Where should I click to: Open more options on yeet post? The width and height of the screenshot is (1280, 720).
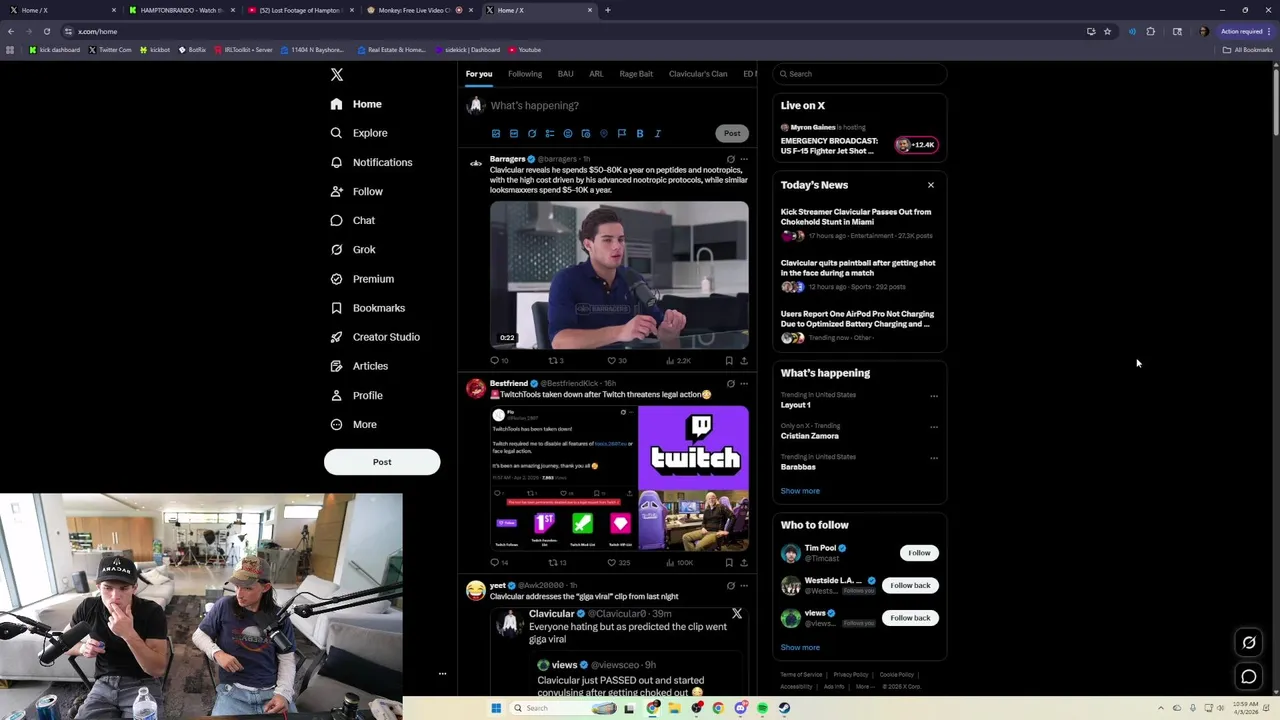(x=744, y=586)
